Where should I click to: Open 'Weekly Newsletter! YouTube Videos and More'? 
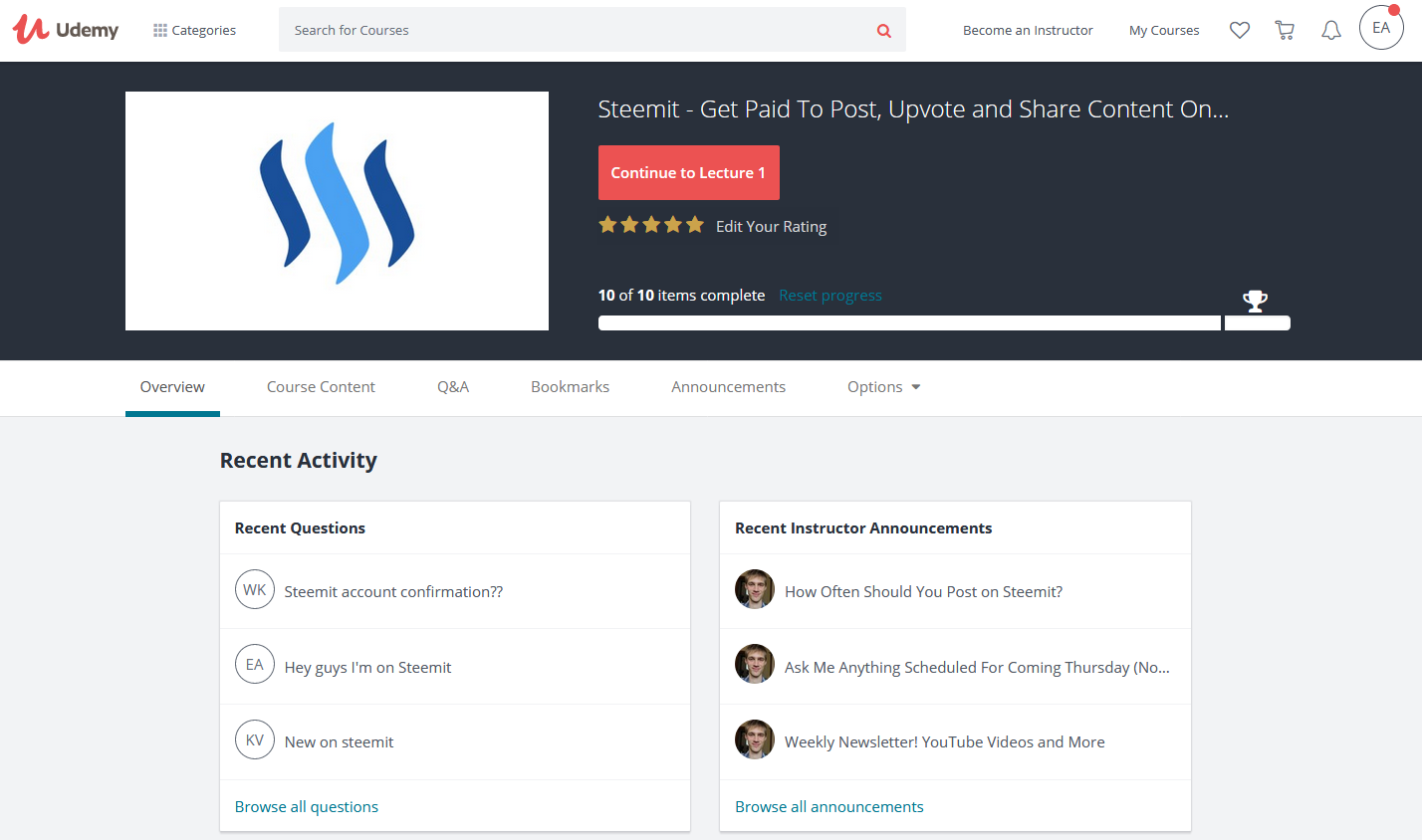pyautogui.click(x=945, y=742)
